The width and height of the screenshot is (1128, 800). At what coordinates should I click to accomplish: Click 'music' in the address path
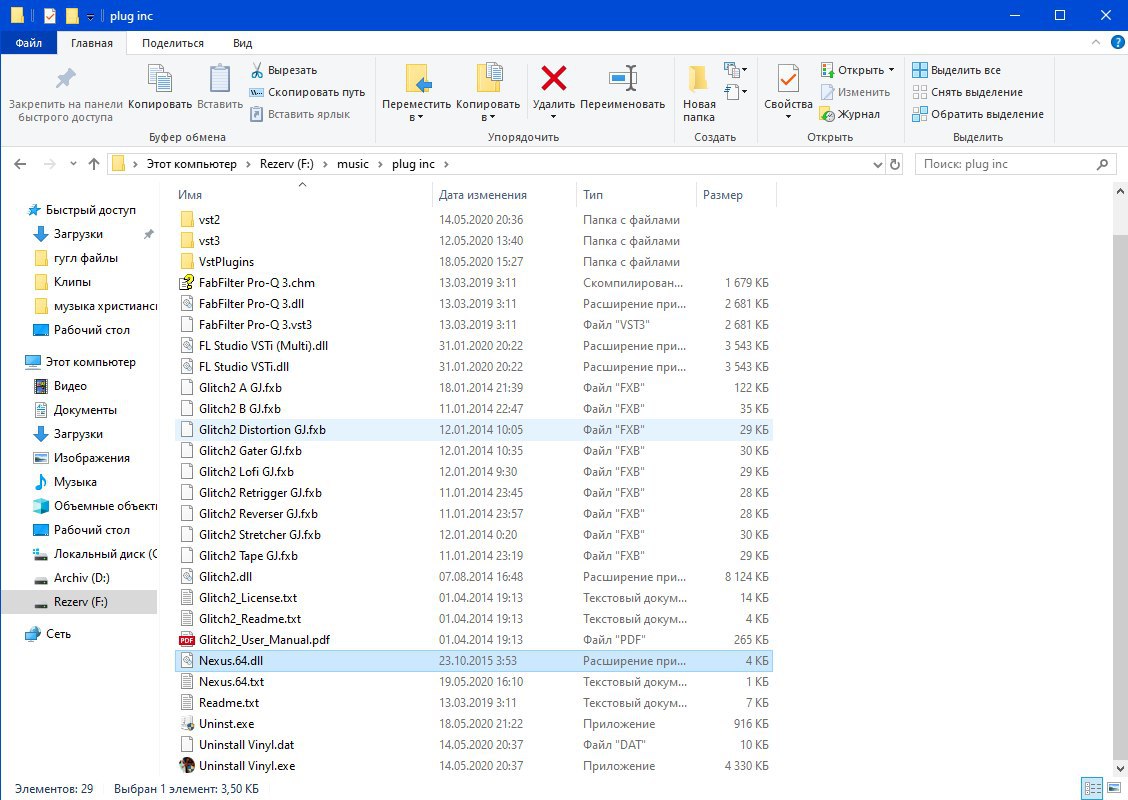(x=352, y=164)
